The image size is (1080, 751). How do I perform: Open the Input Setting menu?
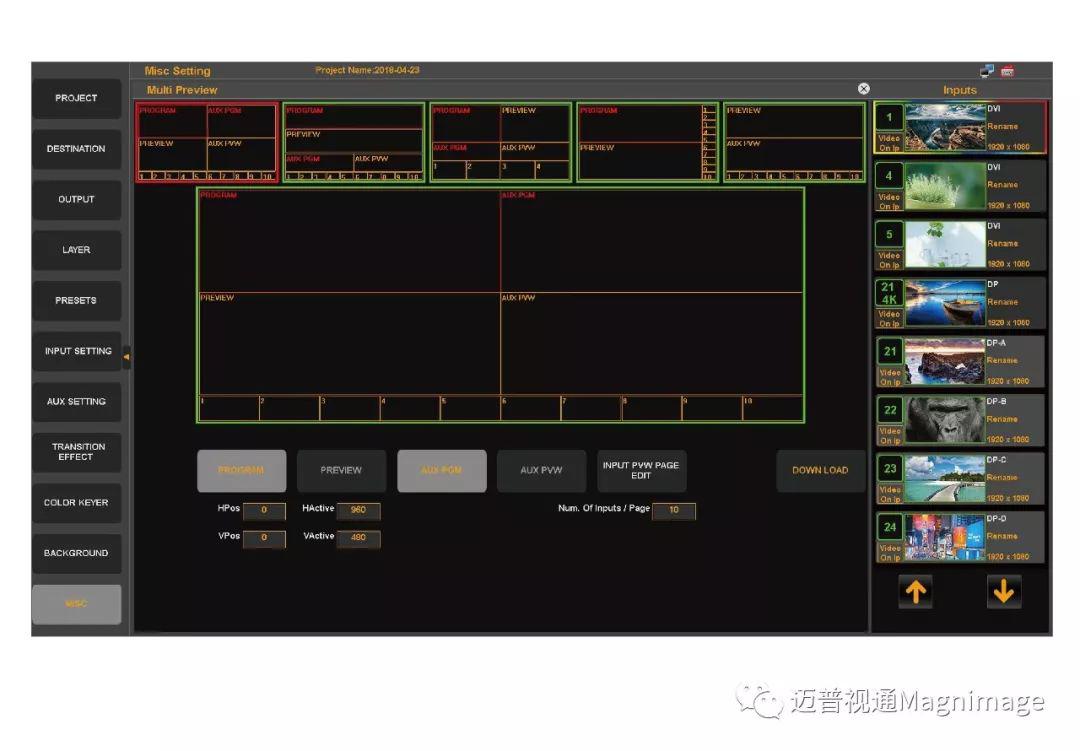[x=77, y=351]
